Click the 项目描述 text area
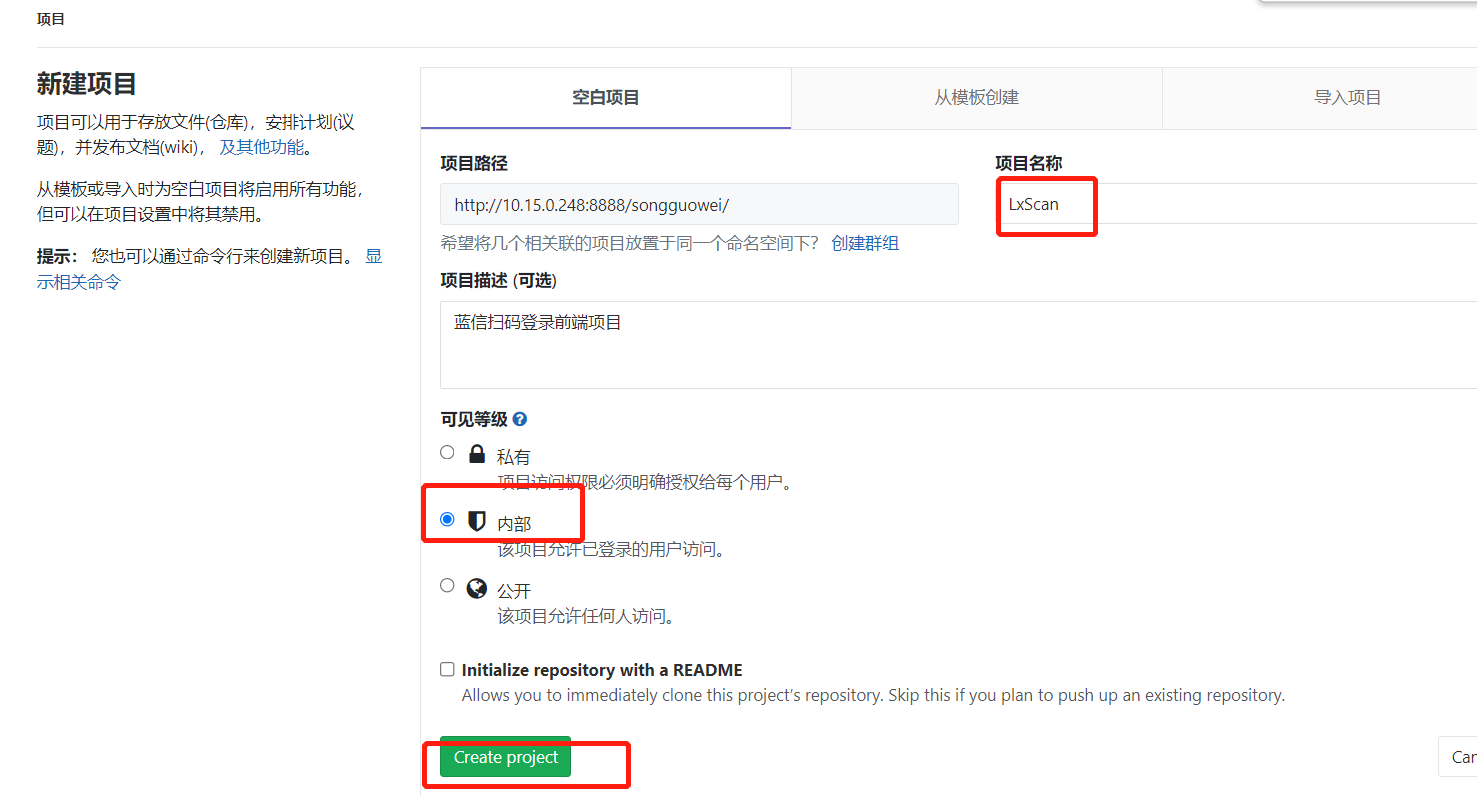Screen dimensions: 1477x796 coord(958,345)
